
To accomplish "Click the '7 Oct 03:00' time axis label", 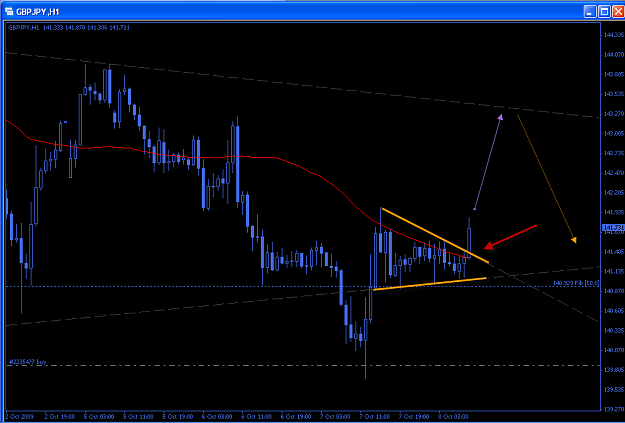I will pyautogui.click(x=336, y=417).
